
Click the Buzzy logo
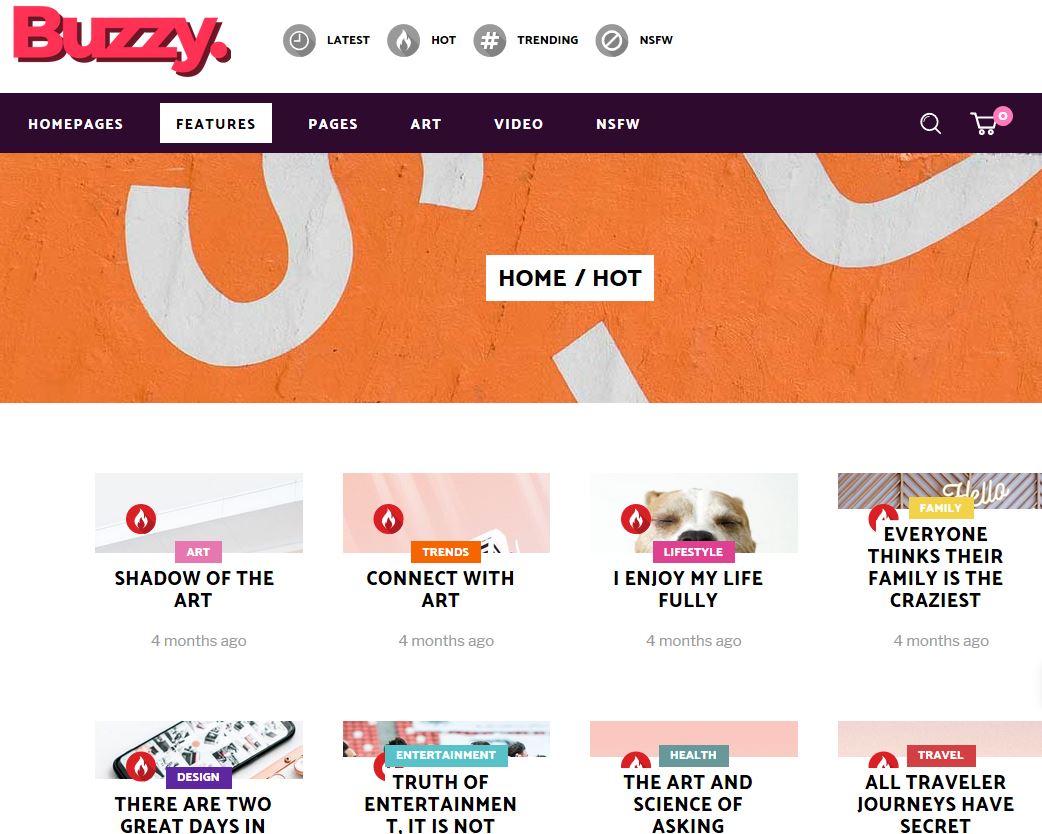(x=122, y=41)
